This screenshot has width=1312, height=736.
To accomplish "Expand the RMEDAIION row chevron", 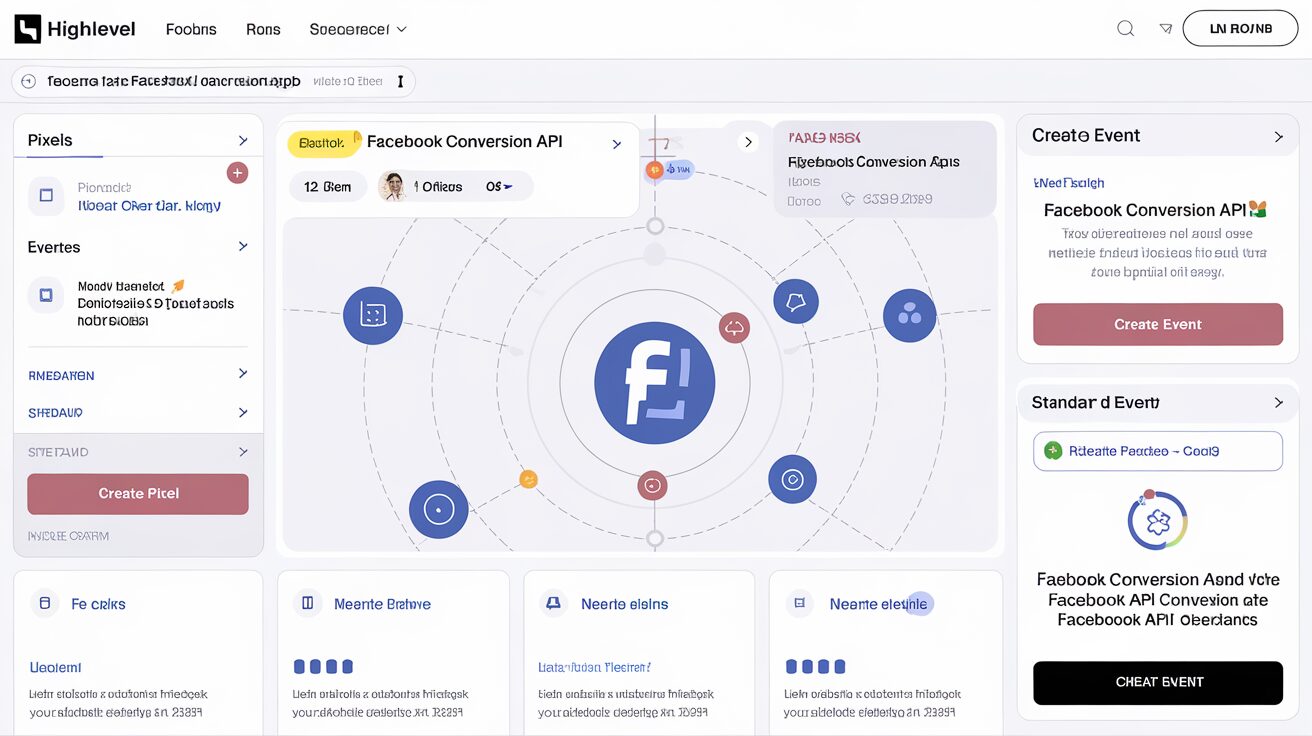I will pos(242,373).
